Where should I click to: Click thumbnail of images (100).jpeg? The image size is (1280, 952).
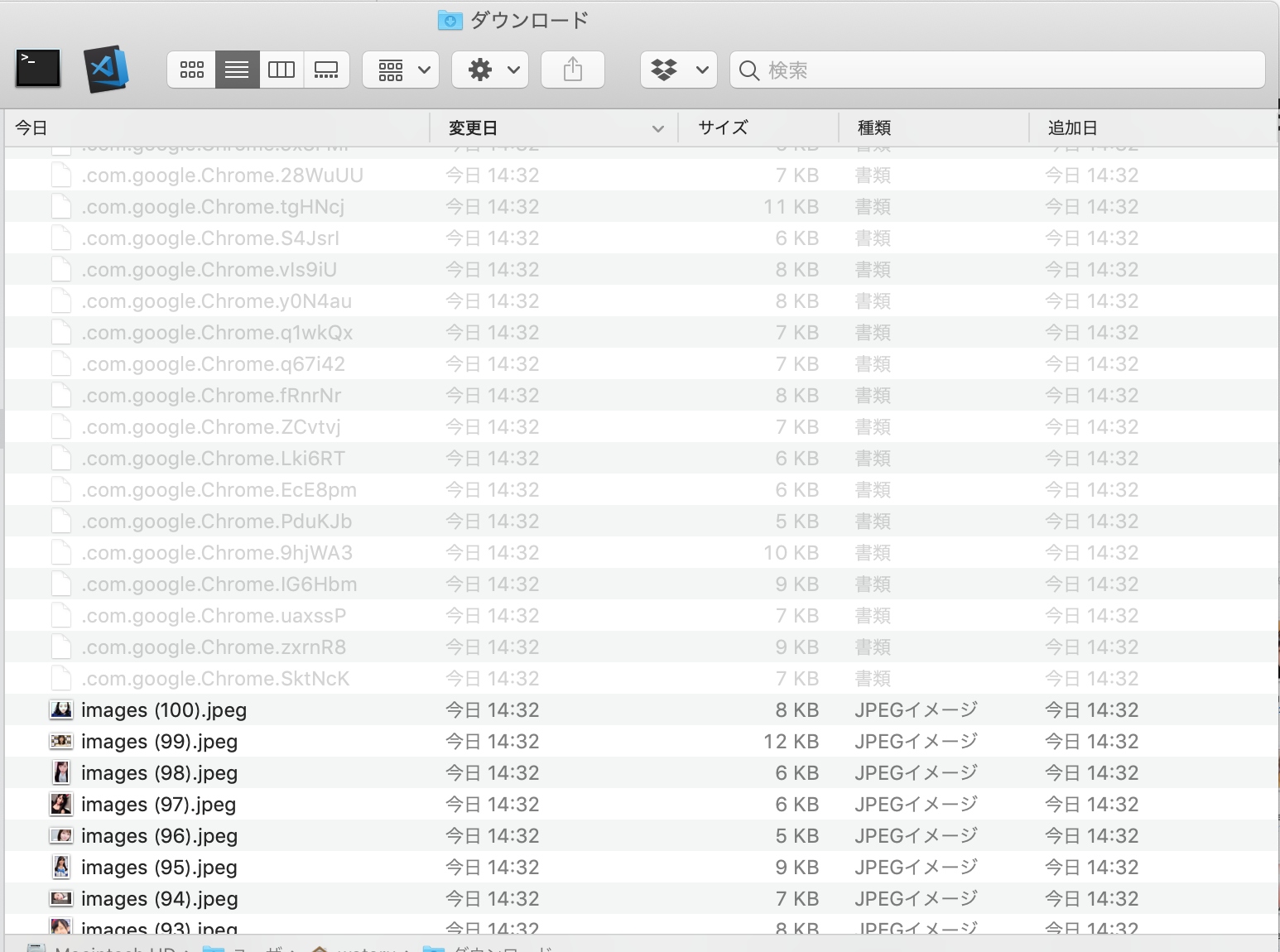click(x=61, y=709)
